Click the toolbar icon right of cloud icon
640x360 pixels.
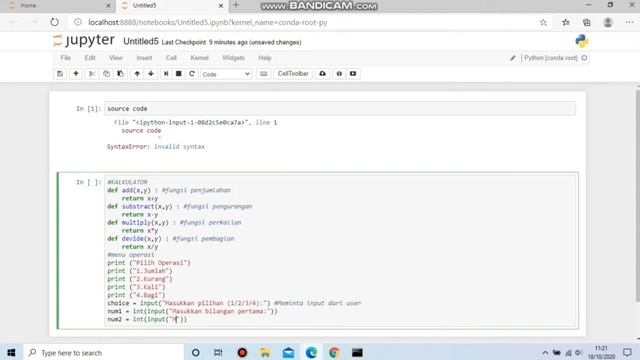tap(339, 74)
